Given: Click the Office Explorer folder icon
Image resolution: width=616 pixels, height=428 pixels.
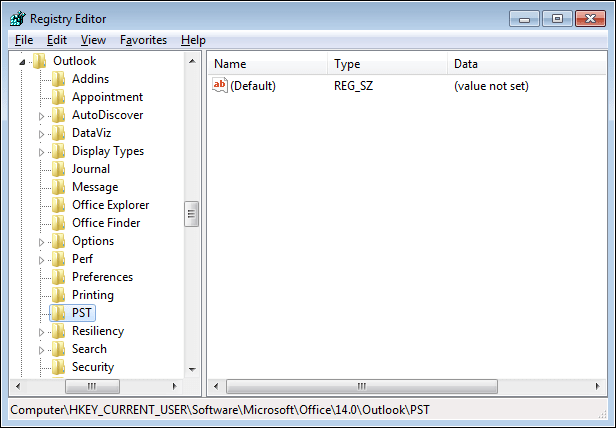Looking at the screenshot, I should (x=59, y=205).
